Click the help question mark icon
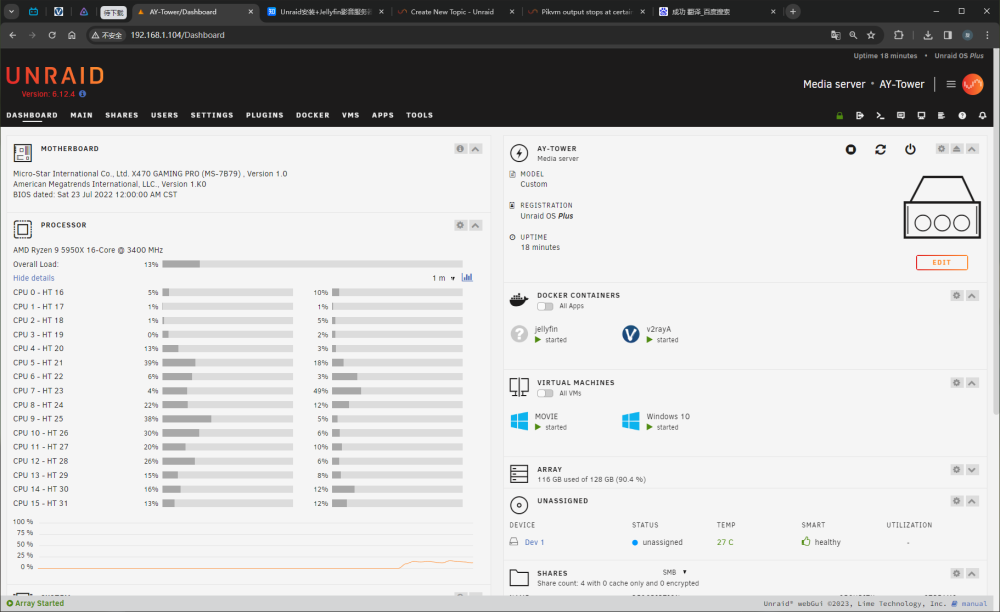This screenshot has width=1000, height=612. [962, 115]
